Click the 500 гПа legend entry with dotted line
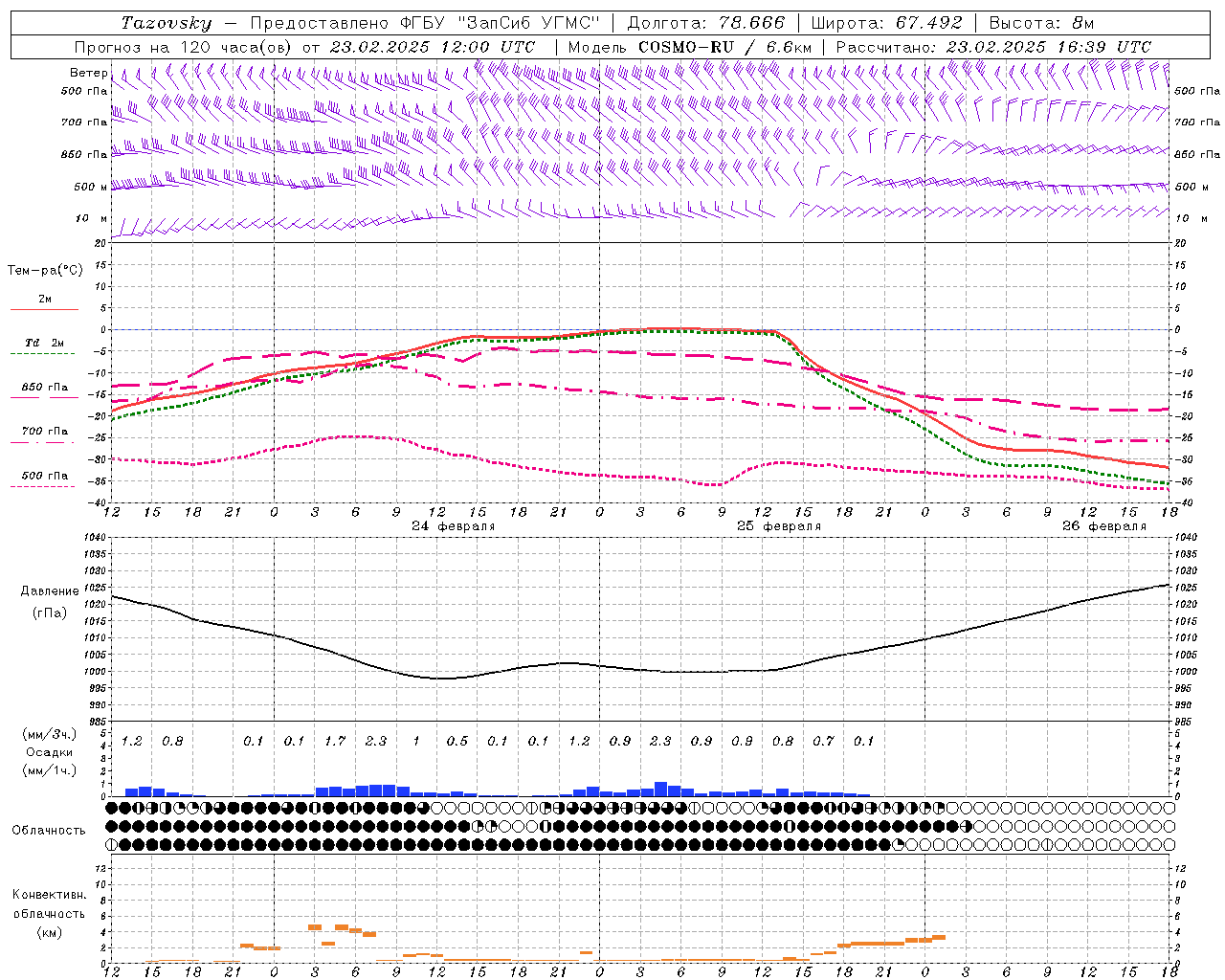This screenshot has width=1225, height=980. coord(44,476)
